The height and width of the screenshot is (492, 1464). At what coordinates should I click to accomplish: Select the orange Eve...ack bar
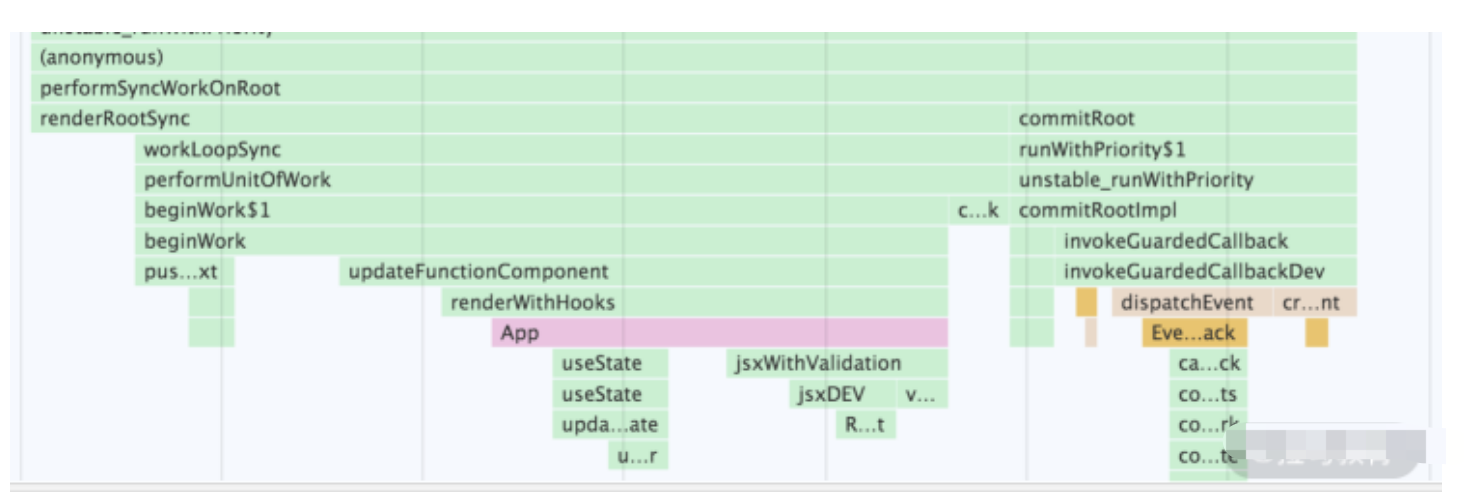[1193, 334]
